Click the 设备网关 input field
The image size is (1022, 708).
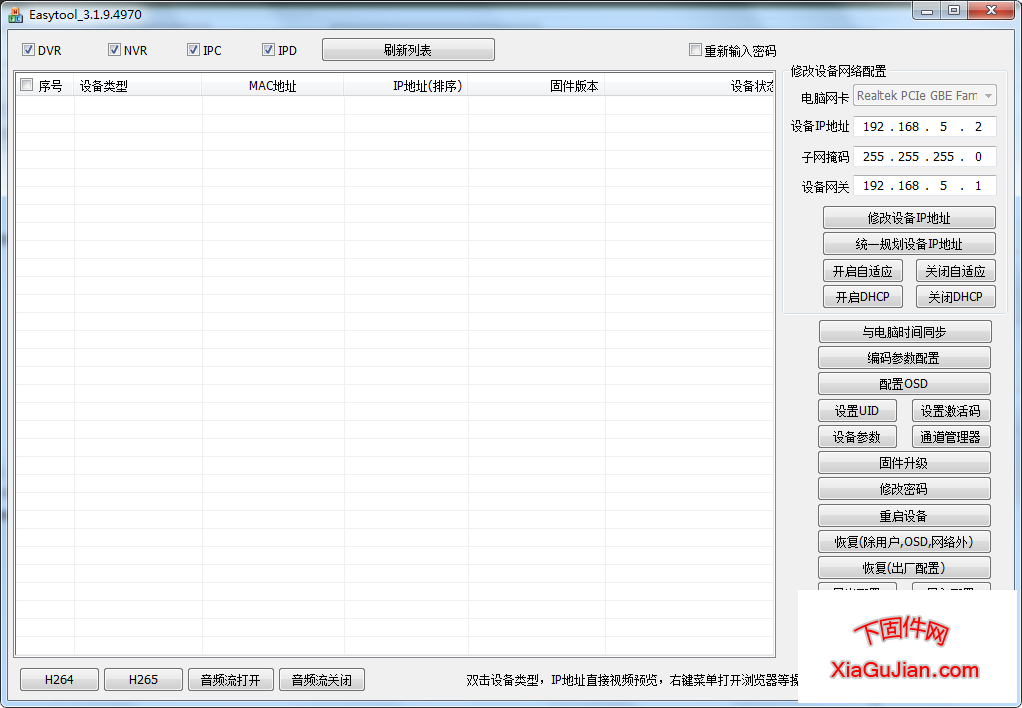tap(925, 186)
